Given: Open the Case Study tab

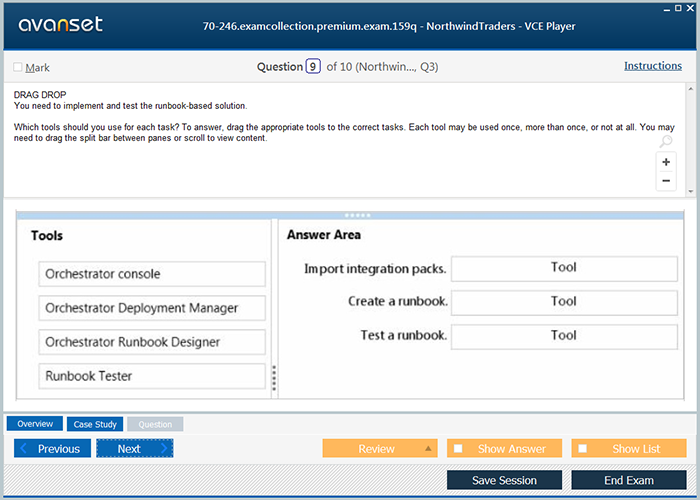Looking at the screenshot, I should 95,424.
